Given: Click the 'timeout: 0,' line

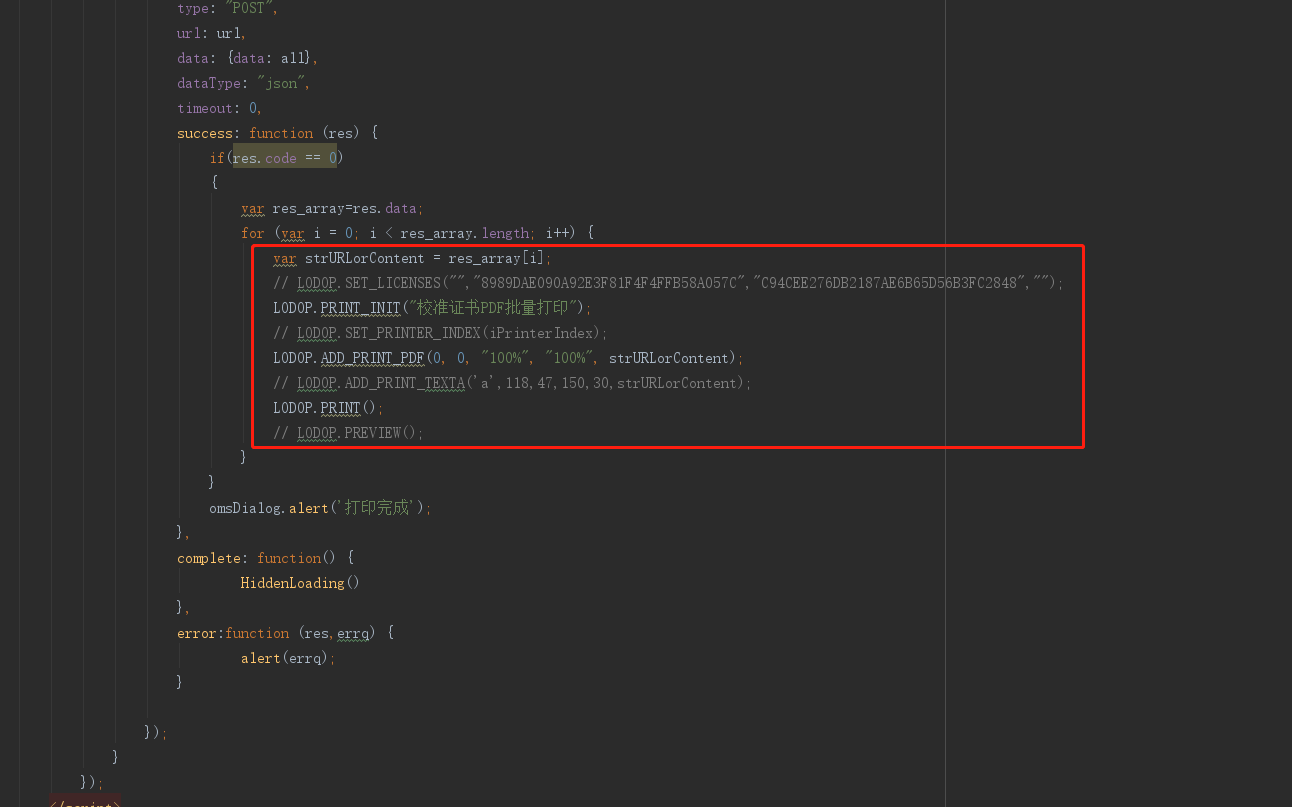Looking at the screenshot, I should [x=220, y=108].
